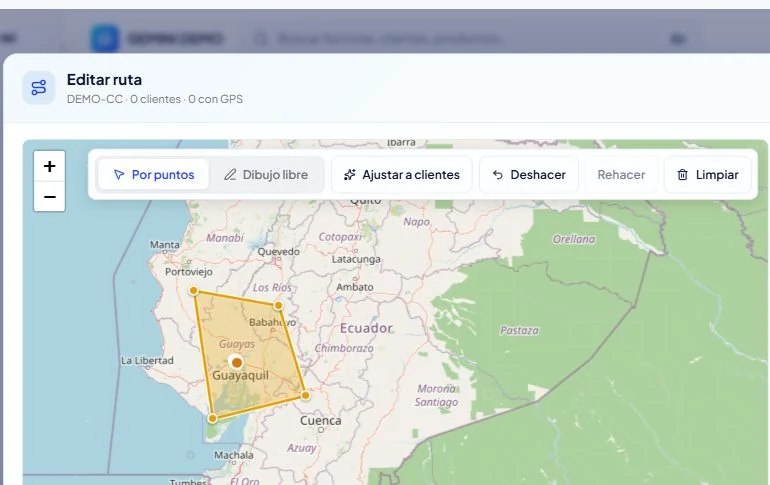Image resolution: width=770 pixels, height=485 pixels.
Task: Click the Pastaza region label
Action: pyautogui.click(x=519, y=330)
